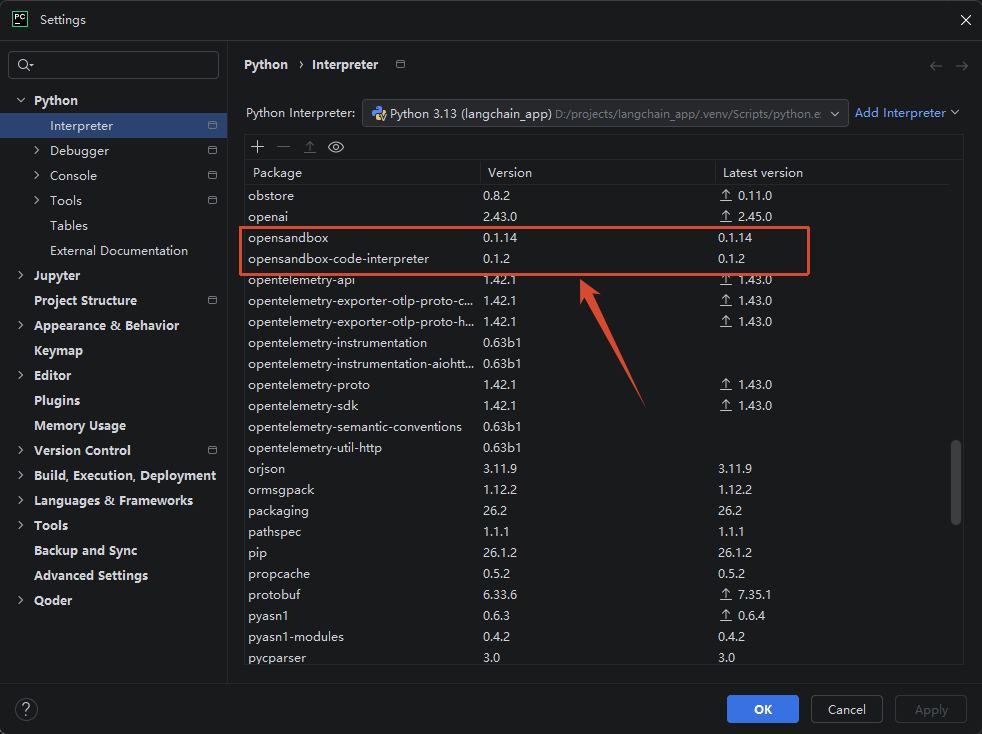
Task: Click the upgrade package arrow icon
Action: (310, 147)
